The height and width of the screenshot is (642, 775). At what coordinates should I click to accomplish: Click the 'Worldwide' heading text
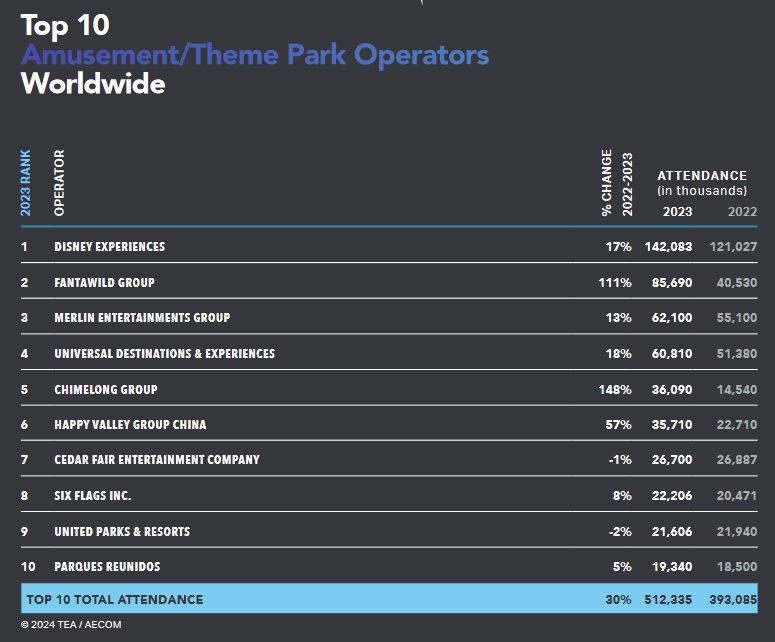tap(93, 84)
